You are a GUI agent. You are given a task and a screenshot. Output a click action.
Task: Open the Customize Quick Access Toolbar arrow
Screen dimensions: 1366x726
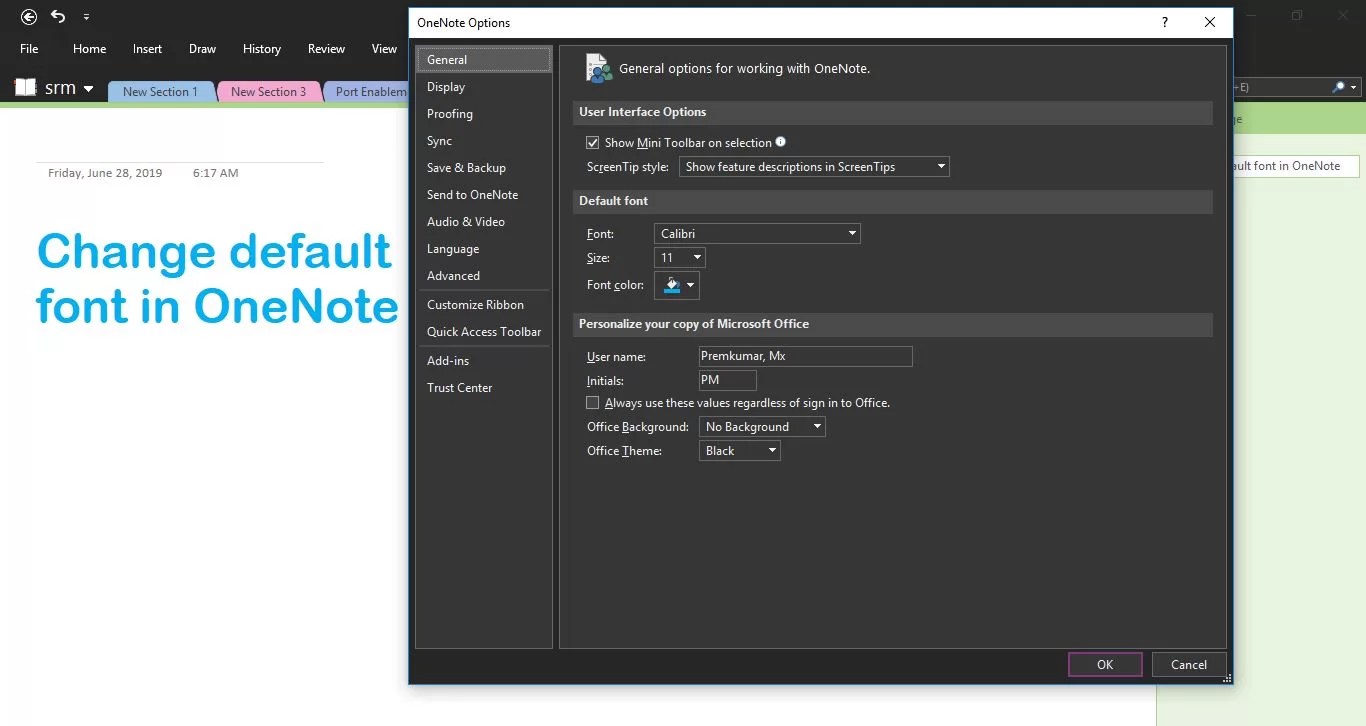[86, 18]
